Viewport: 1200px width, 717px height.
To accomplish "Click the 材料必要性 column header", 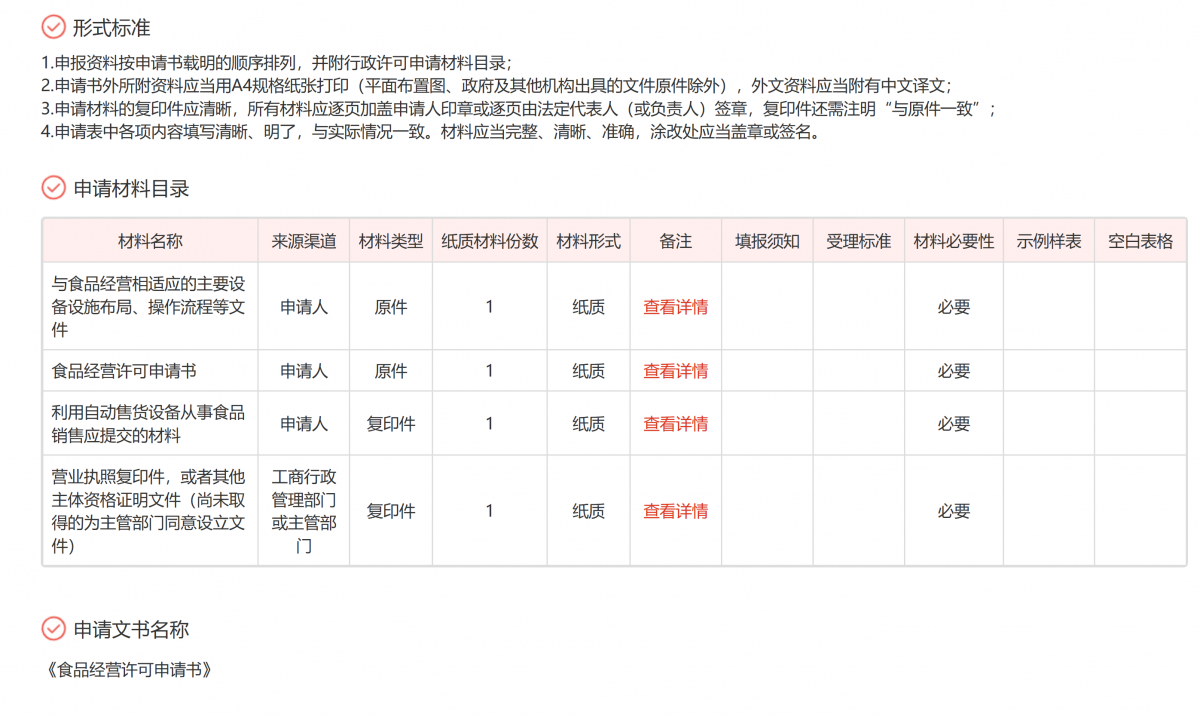I will (x=953, y=241).
